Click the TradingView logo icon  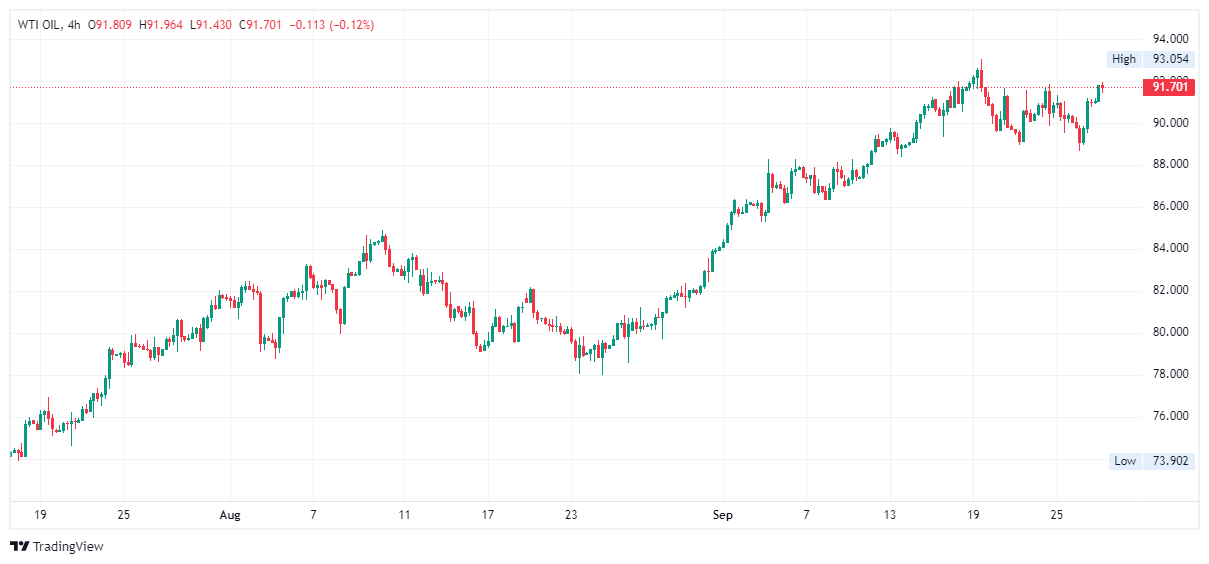(x=19, y=546)
